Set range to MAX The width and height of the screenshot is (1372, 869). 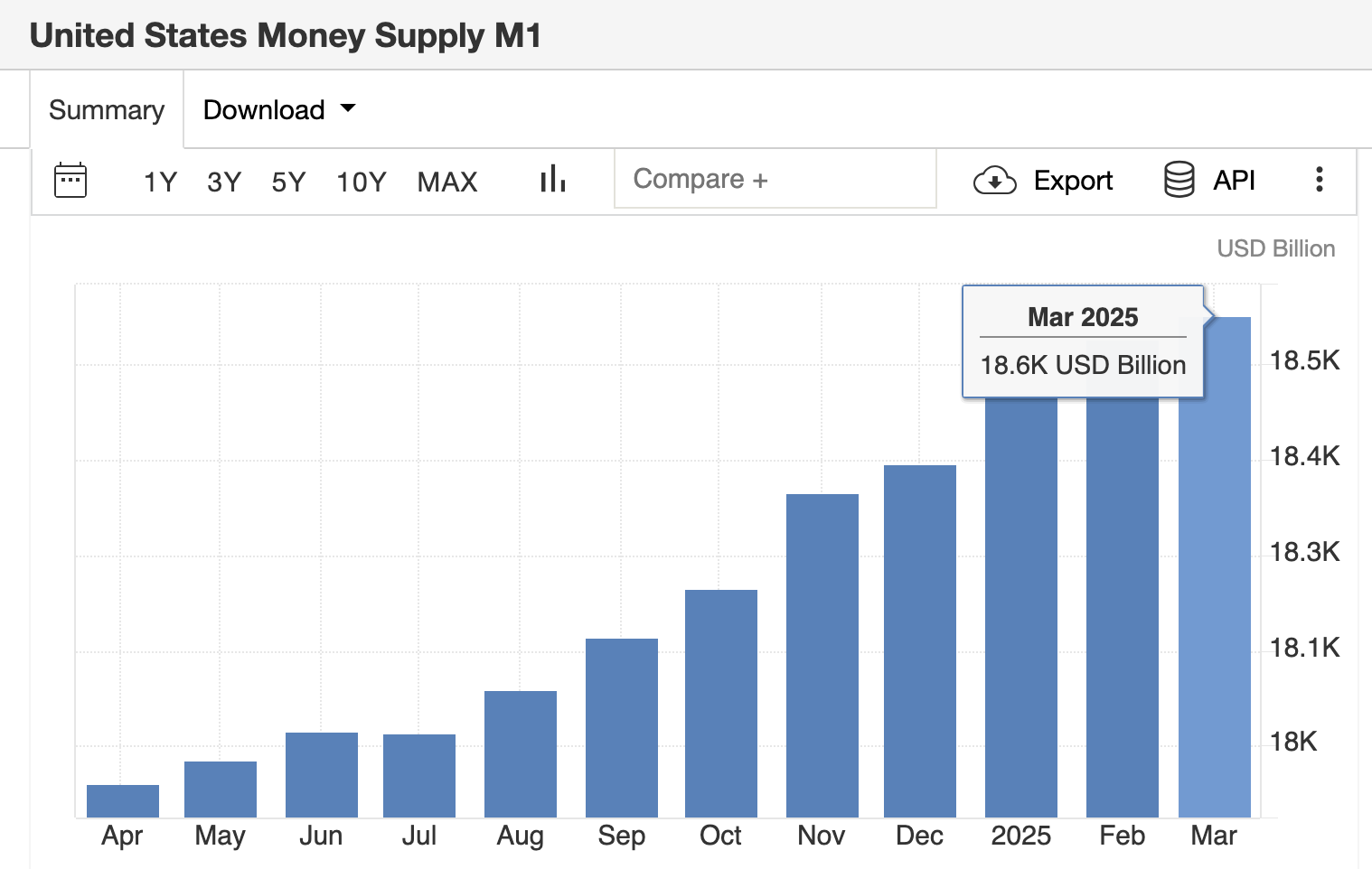pyautogui.click(x=447, y=182)
